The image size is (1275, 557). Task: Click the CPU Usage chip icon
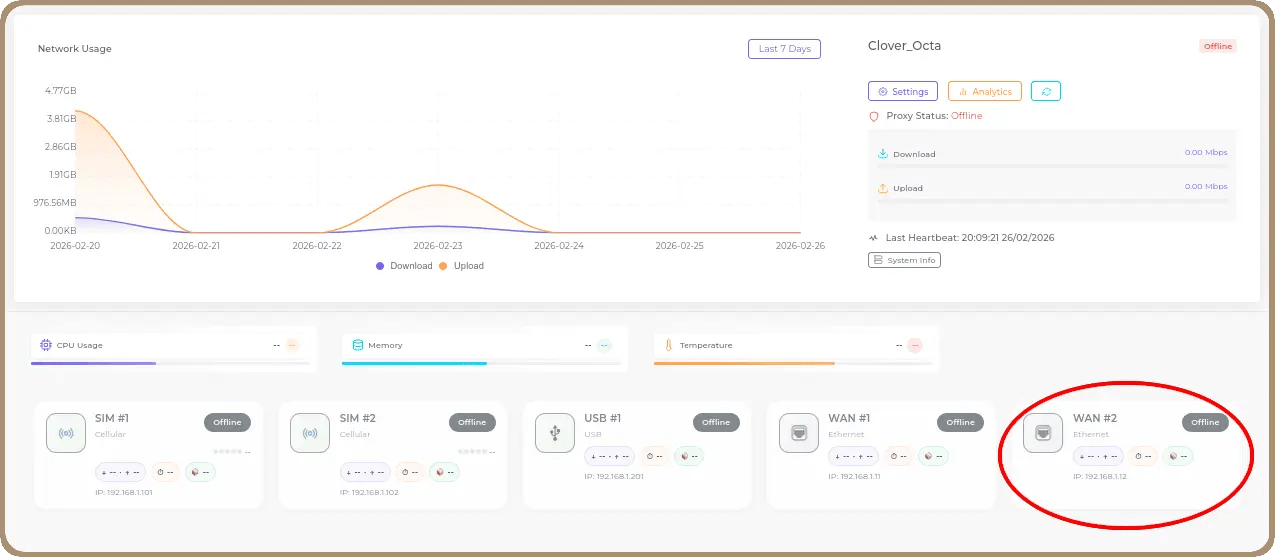(x=46, y=345)
